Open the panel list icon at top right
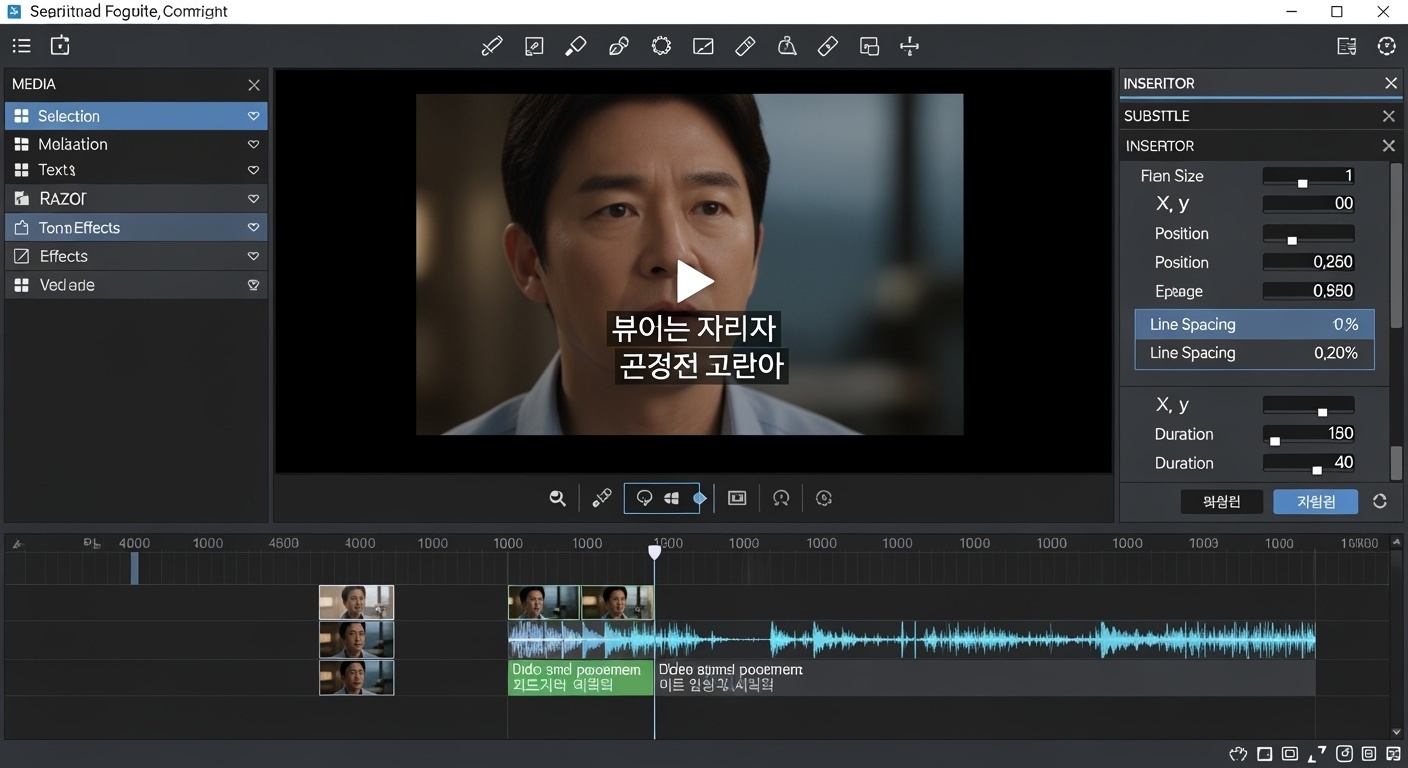This screenshot has height=768, width=1408. (1347, 46)
